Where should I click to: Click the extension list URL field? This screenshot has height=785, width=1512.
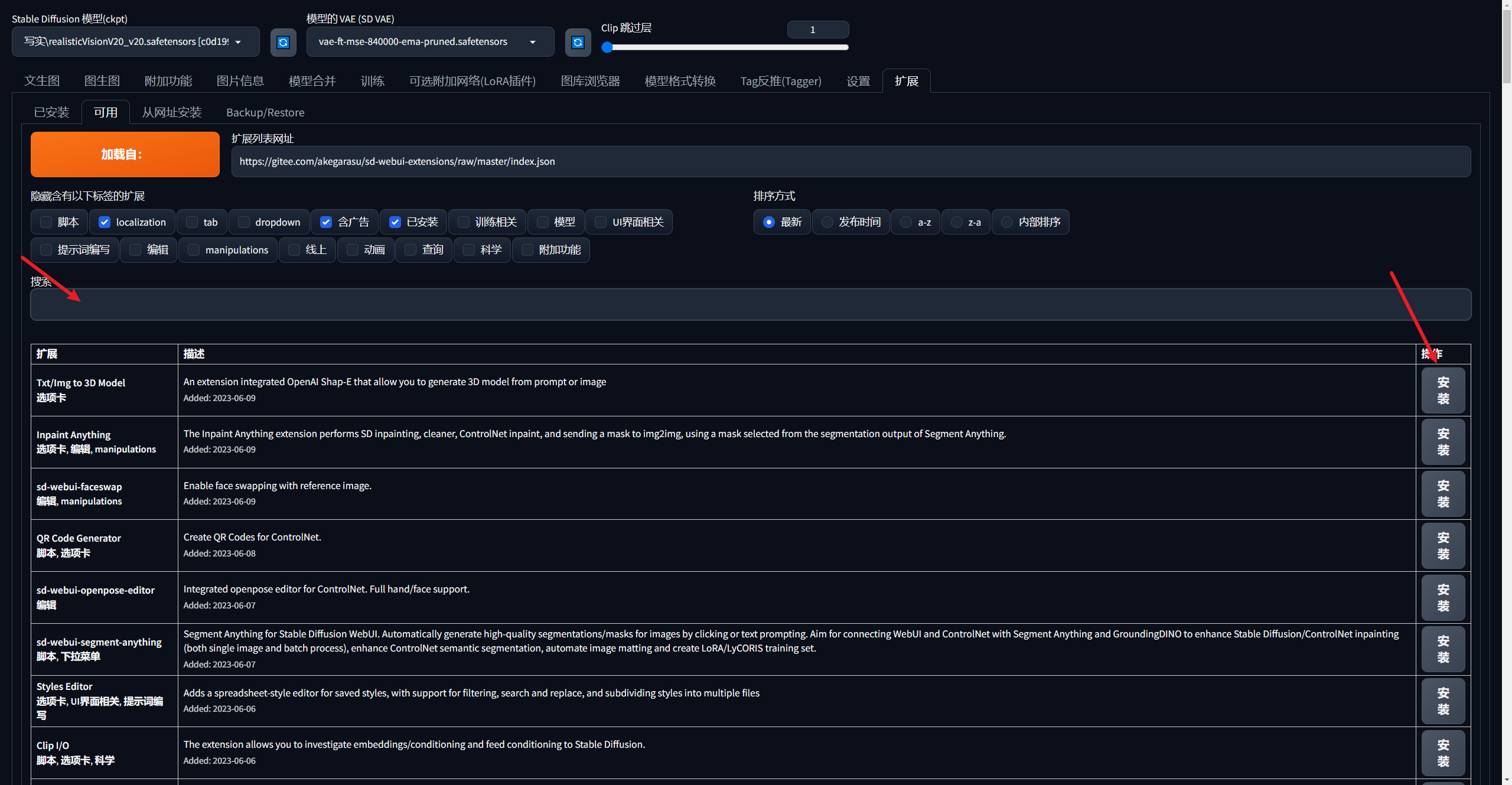click(x=850, y=161)
